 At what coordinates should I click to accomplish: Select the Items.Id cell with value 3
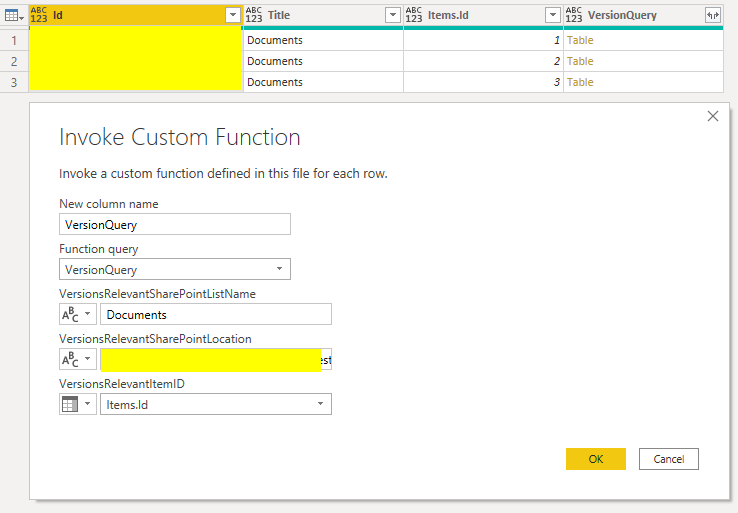pyautogui.click(x=483, y=82)
